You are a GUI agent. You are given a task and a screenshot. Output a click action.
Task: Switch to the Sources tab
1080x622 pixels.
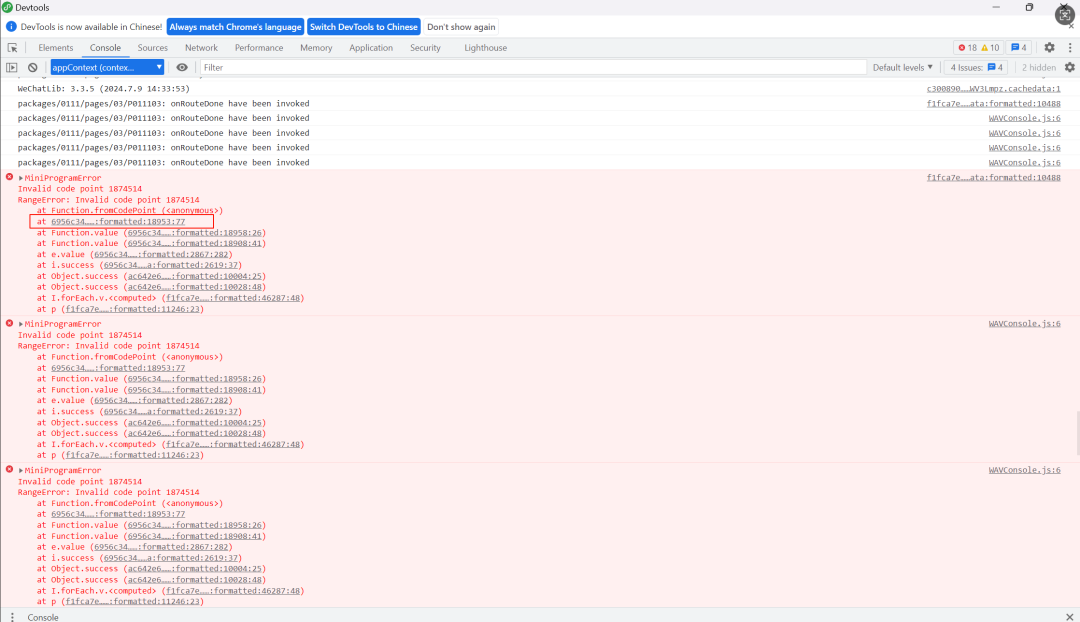tap(152, 48)
